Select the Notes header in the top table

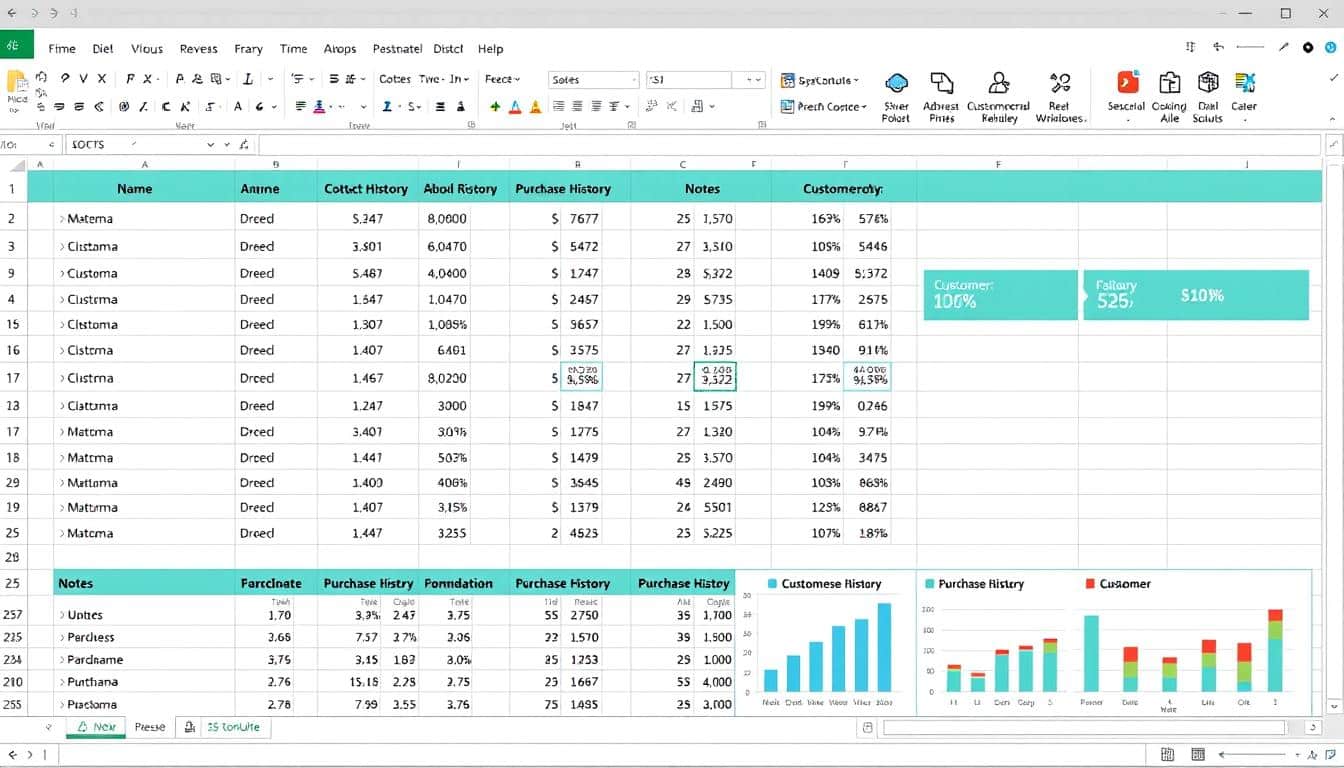[702, 187]
